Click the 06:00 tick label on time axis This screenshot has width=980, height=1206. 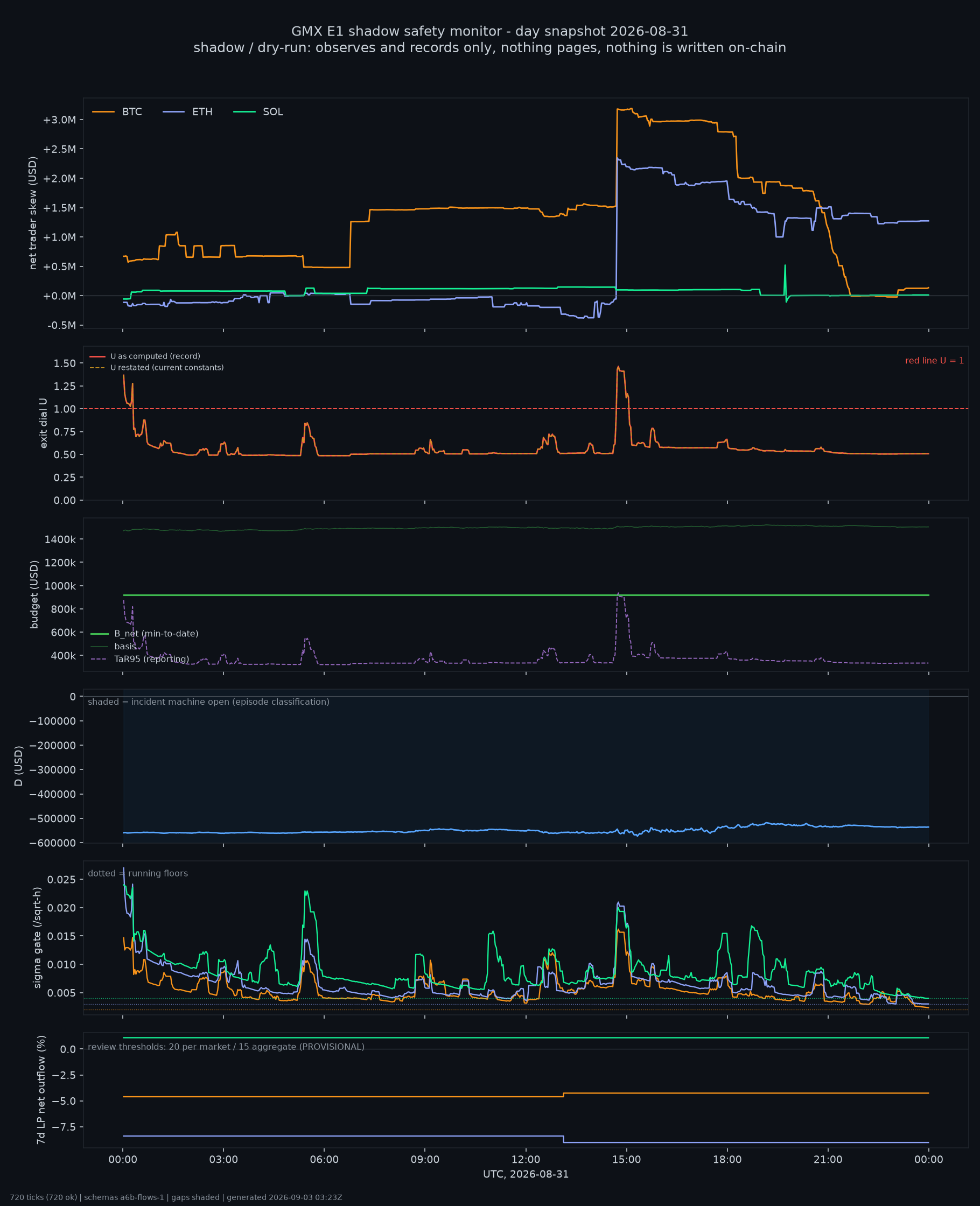[x=324, y=1160]
